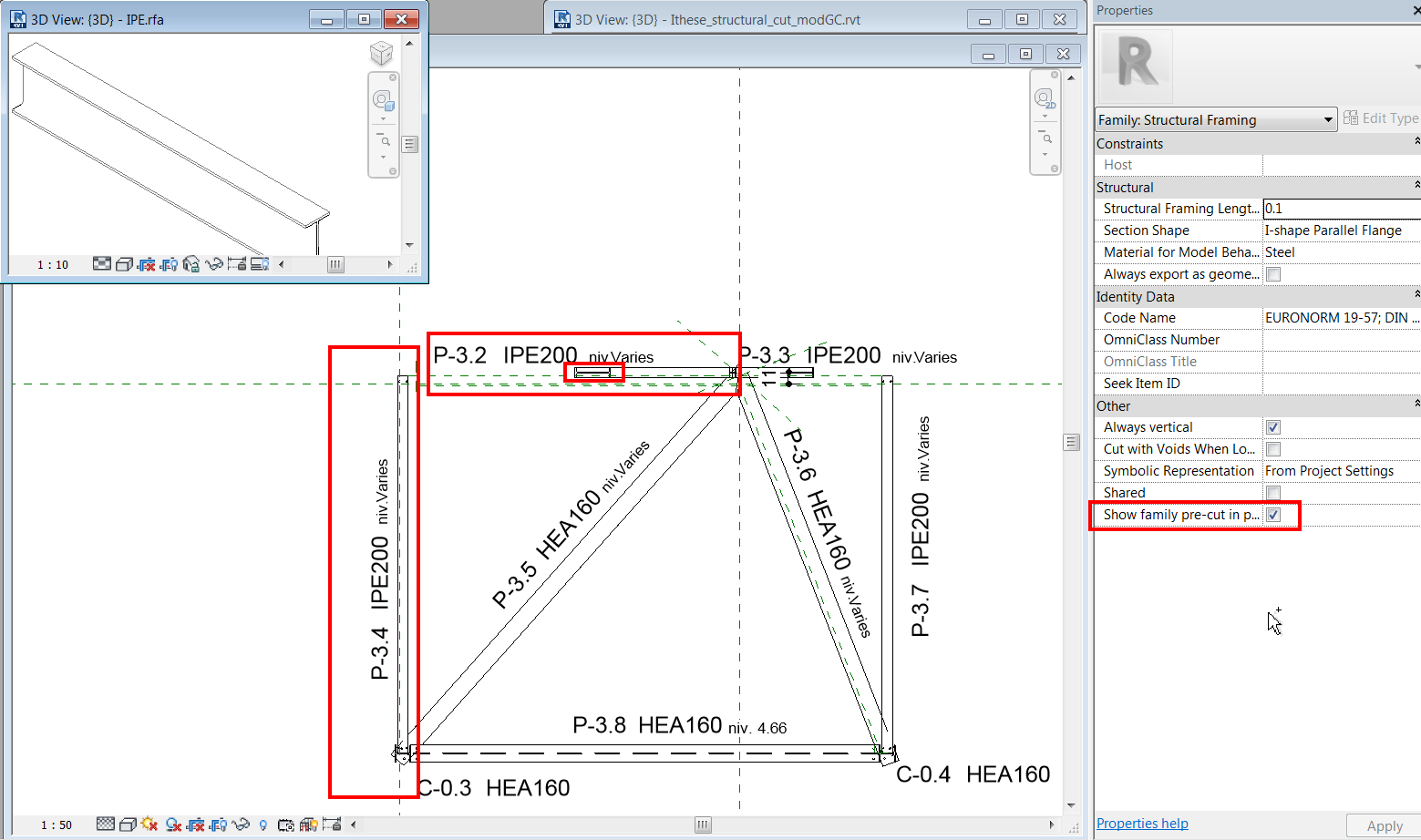Open the Properties help link
This screenshot has height=840, width=1421.
(1141, 823)
